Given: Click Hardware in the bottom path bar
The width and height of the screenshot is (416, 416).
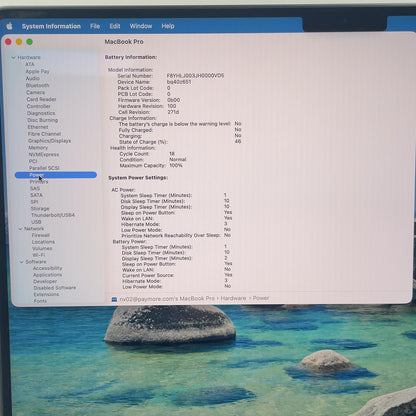Looking at the screenshot, I should pos(233,298).
